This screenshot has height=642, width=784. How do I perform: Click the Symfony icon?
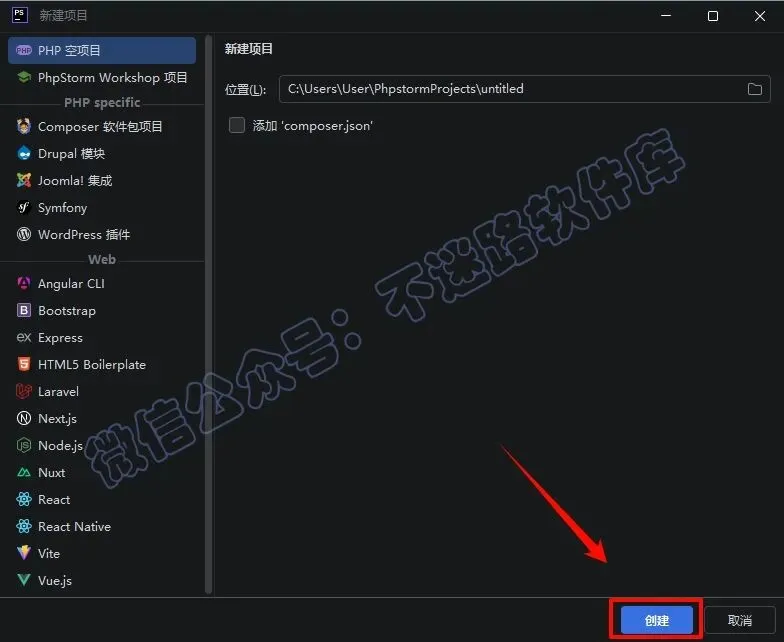[24, 207]
